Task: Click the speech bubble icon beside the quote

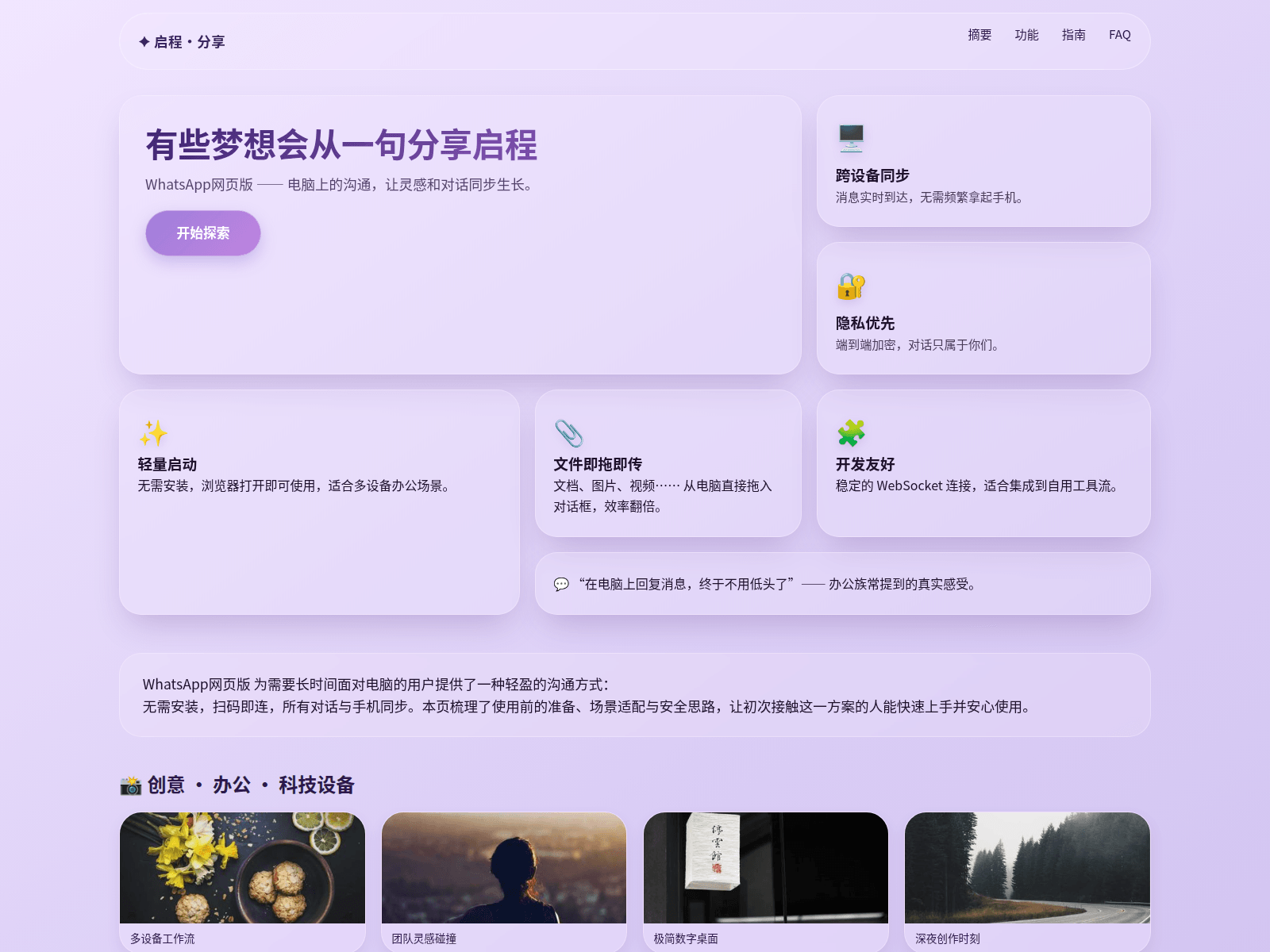Action: pyautogui.click(x=561, y=585)
